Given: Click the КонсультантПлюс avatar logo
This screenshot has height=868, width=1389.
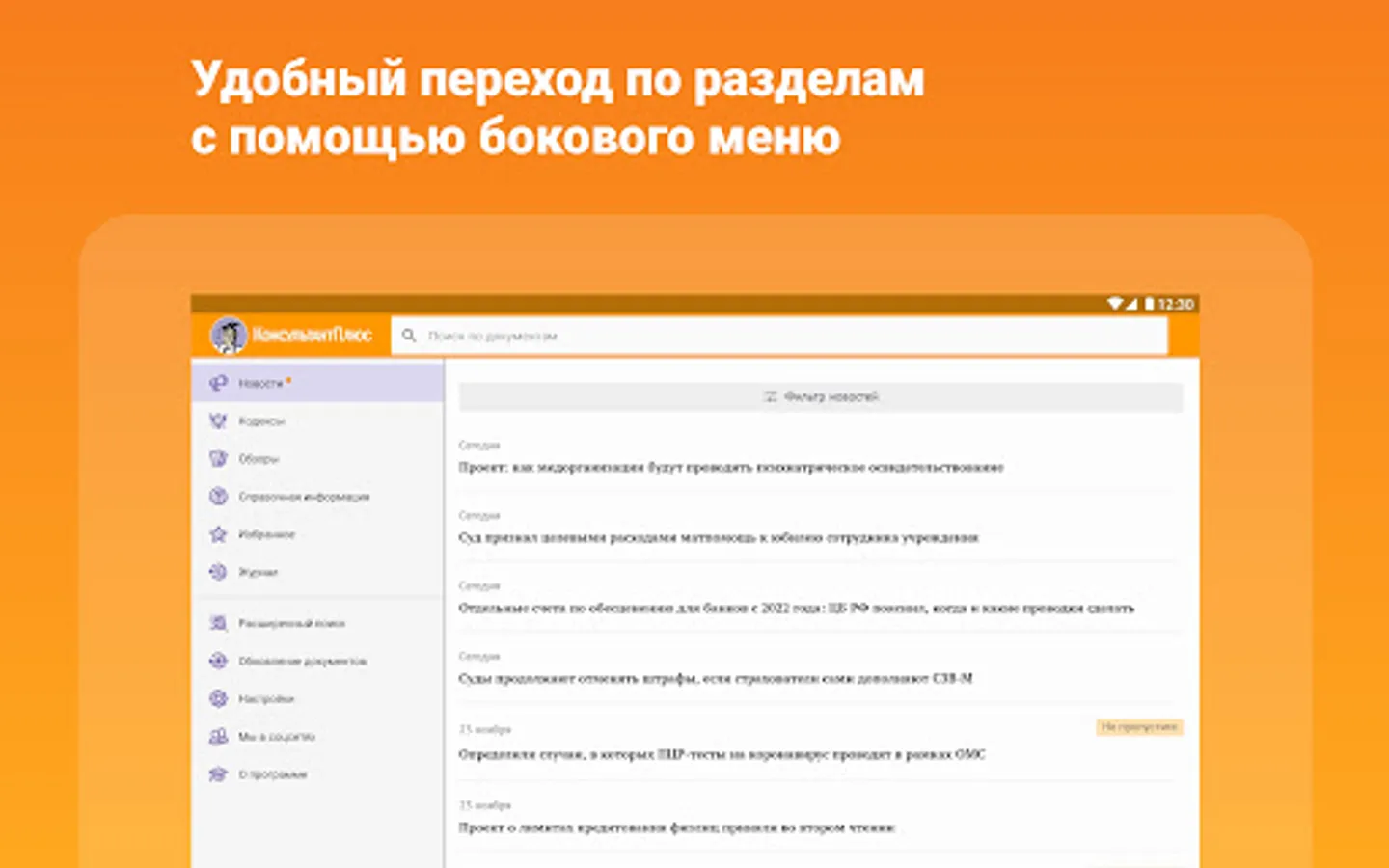Looking at the screenshot, I should pyautogui.click(x=229, y=336).
